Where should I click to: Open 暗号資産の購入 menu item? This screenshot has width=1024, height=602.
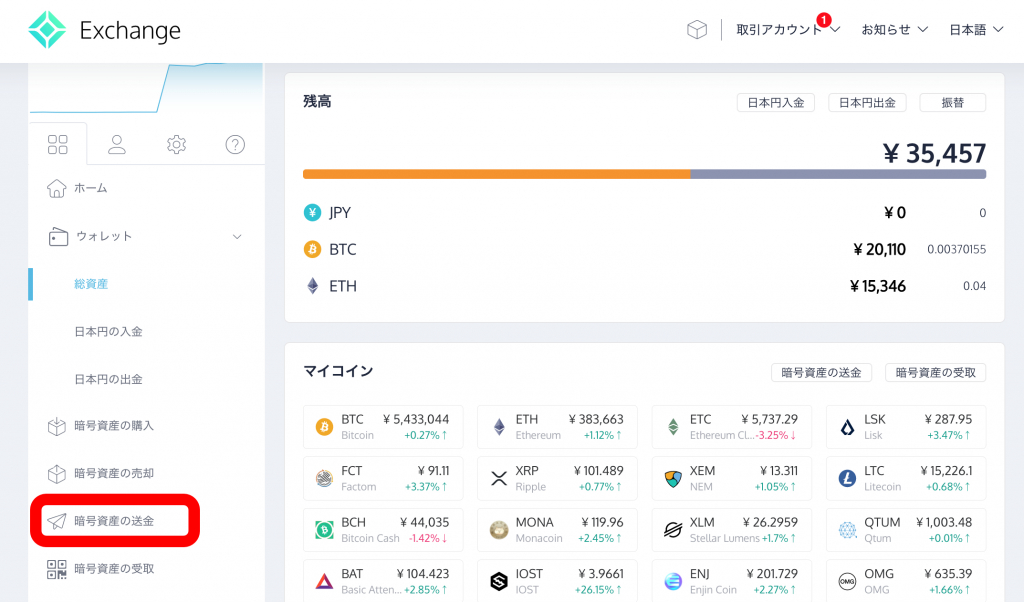pyautogui.click(x=113, y=426)
